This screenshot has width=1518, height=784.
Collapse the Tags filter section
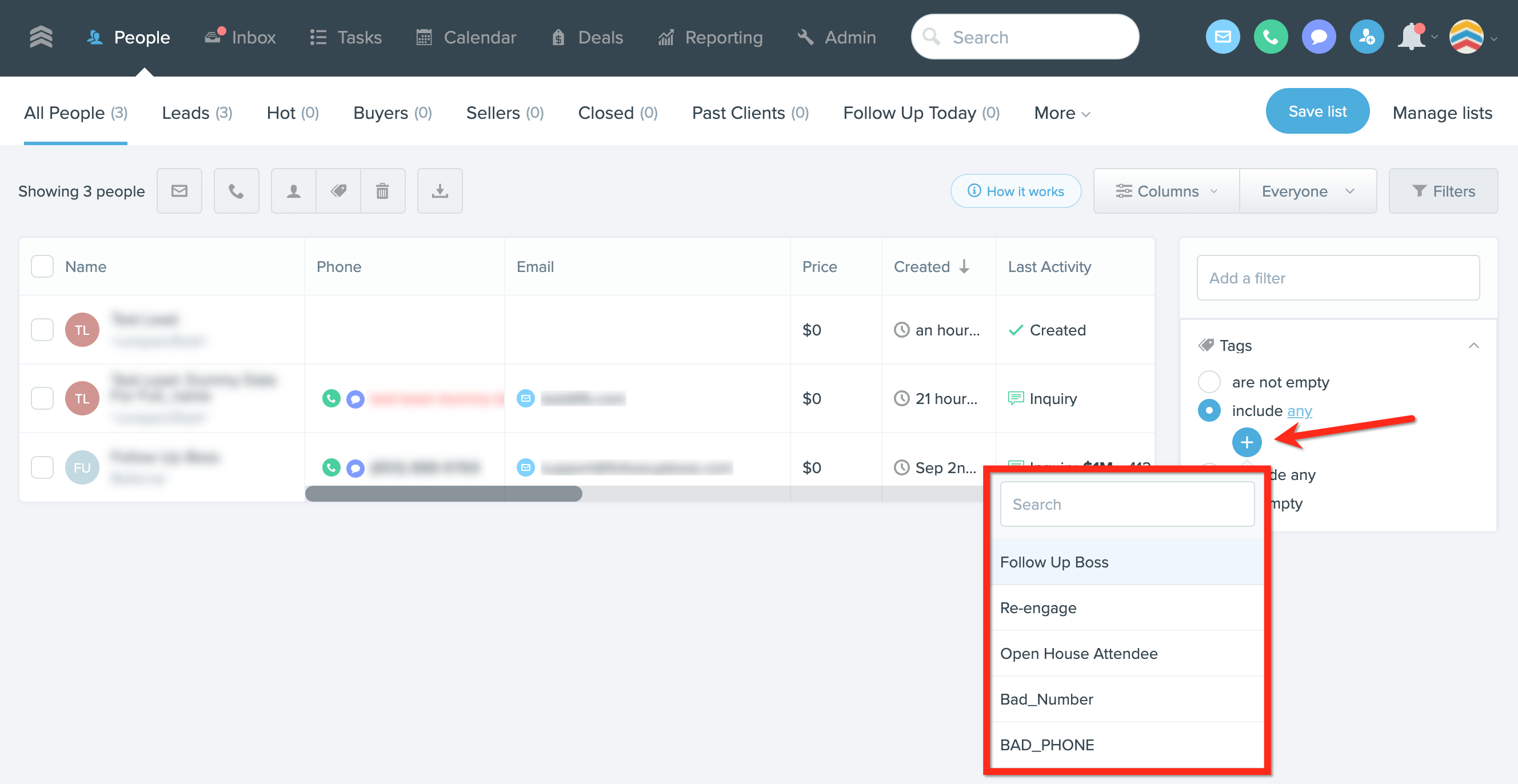[1473, 346]
